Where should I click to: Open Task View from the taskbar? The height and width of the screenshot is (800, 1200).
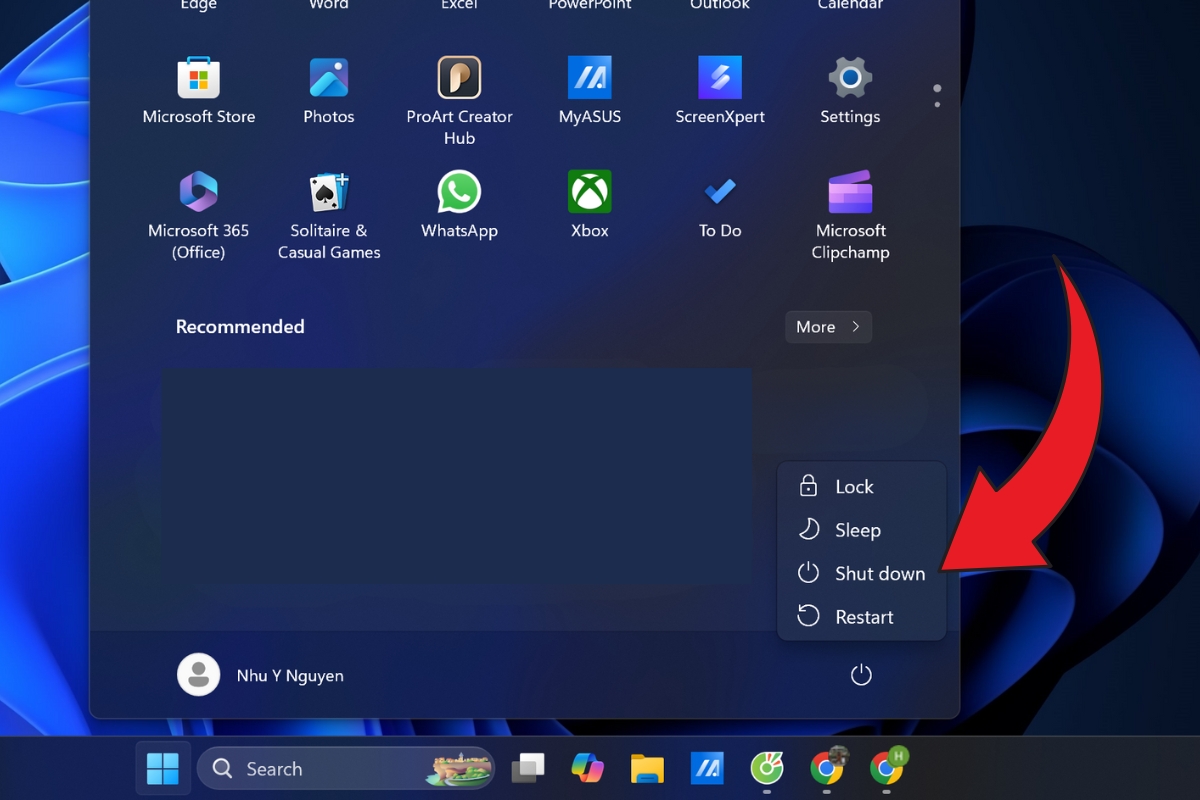(x=528, y=768)
